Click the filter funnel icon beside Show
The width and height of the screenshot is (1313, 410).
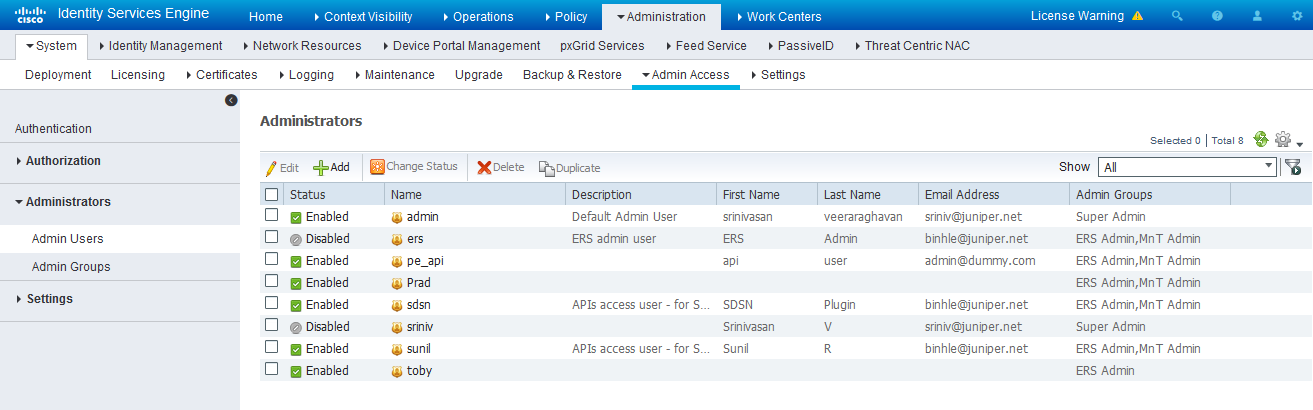(1292, 167)
